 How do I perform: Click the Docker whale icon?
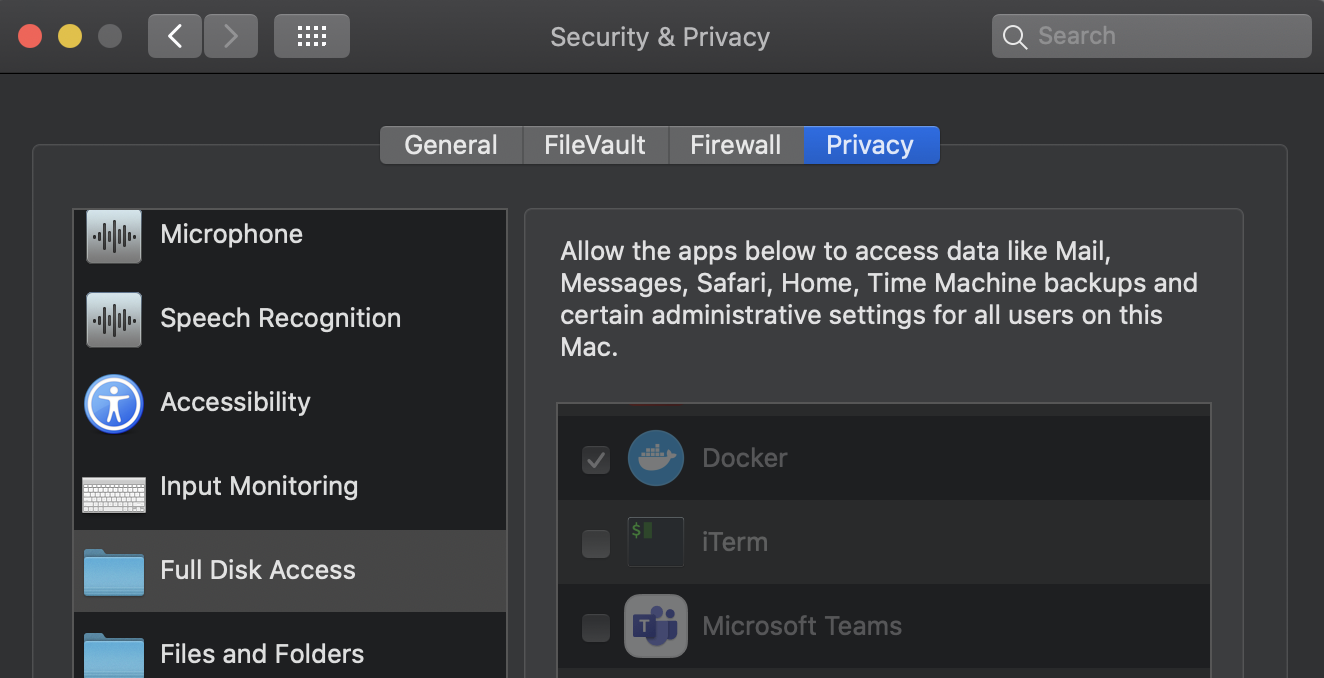655,458
